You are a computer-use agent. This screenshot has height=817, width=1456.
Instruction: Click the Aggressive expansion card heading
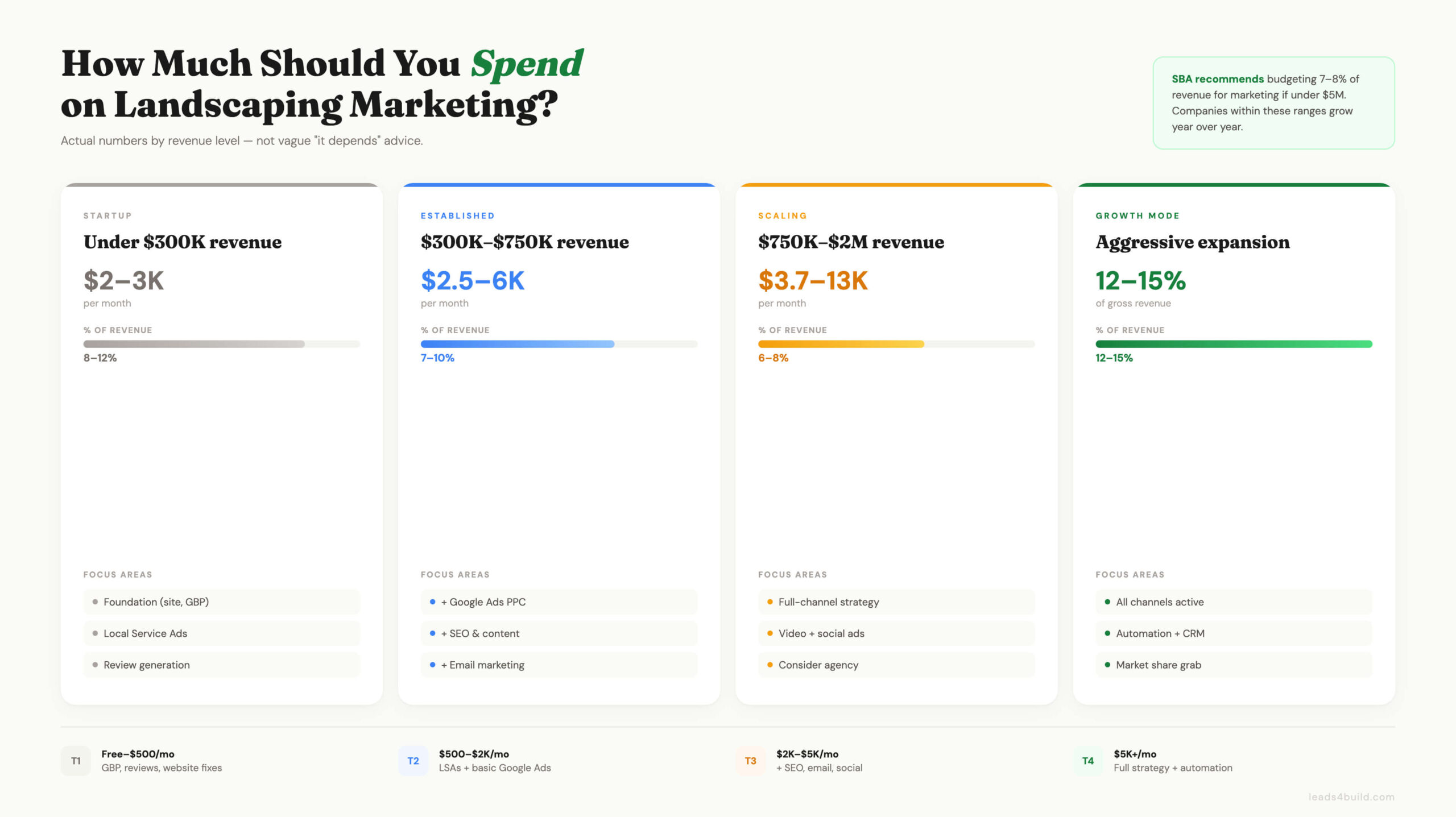tap(1192, 242)
